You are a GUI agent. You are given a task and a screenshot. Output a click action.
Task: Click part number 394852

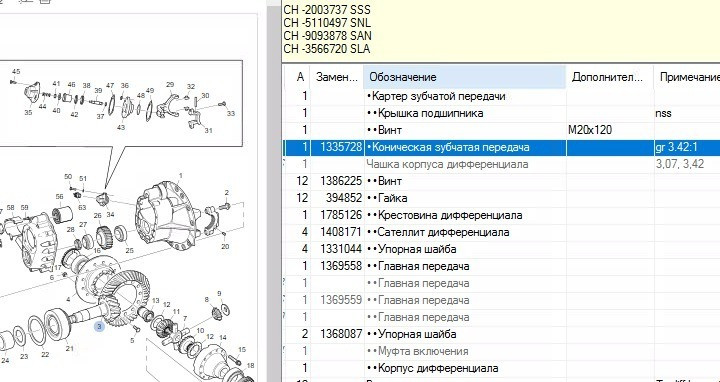point(344,198)
